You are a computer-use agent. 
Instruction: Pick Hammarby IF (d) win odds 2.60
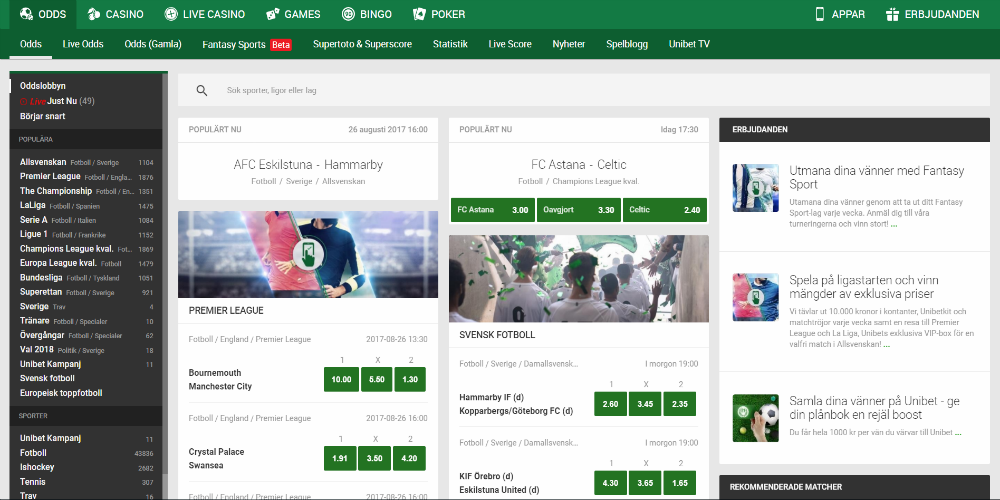click(610, 404)
